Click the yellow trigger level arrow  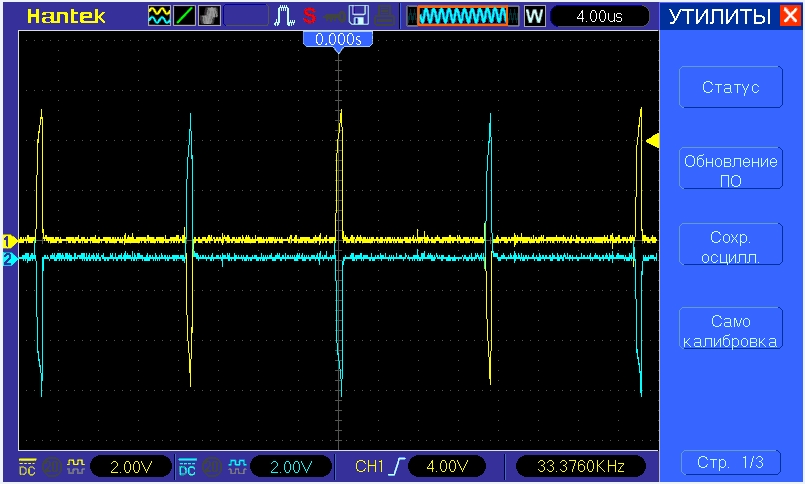point(652,142)
